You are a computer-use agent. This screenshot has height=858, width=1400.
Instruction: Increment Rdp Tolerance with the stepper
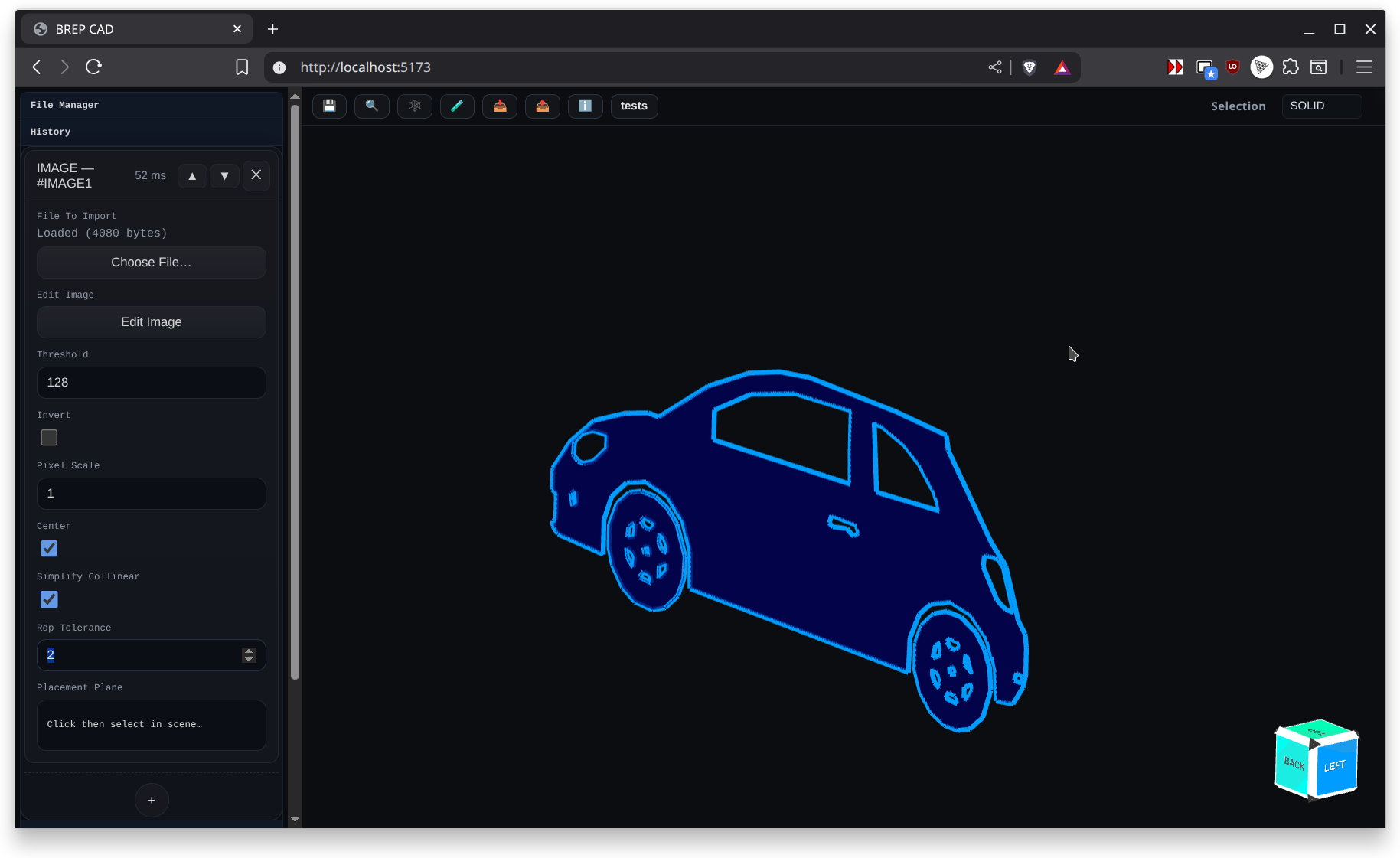[248, 651]
